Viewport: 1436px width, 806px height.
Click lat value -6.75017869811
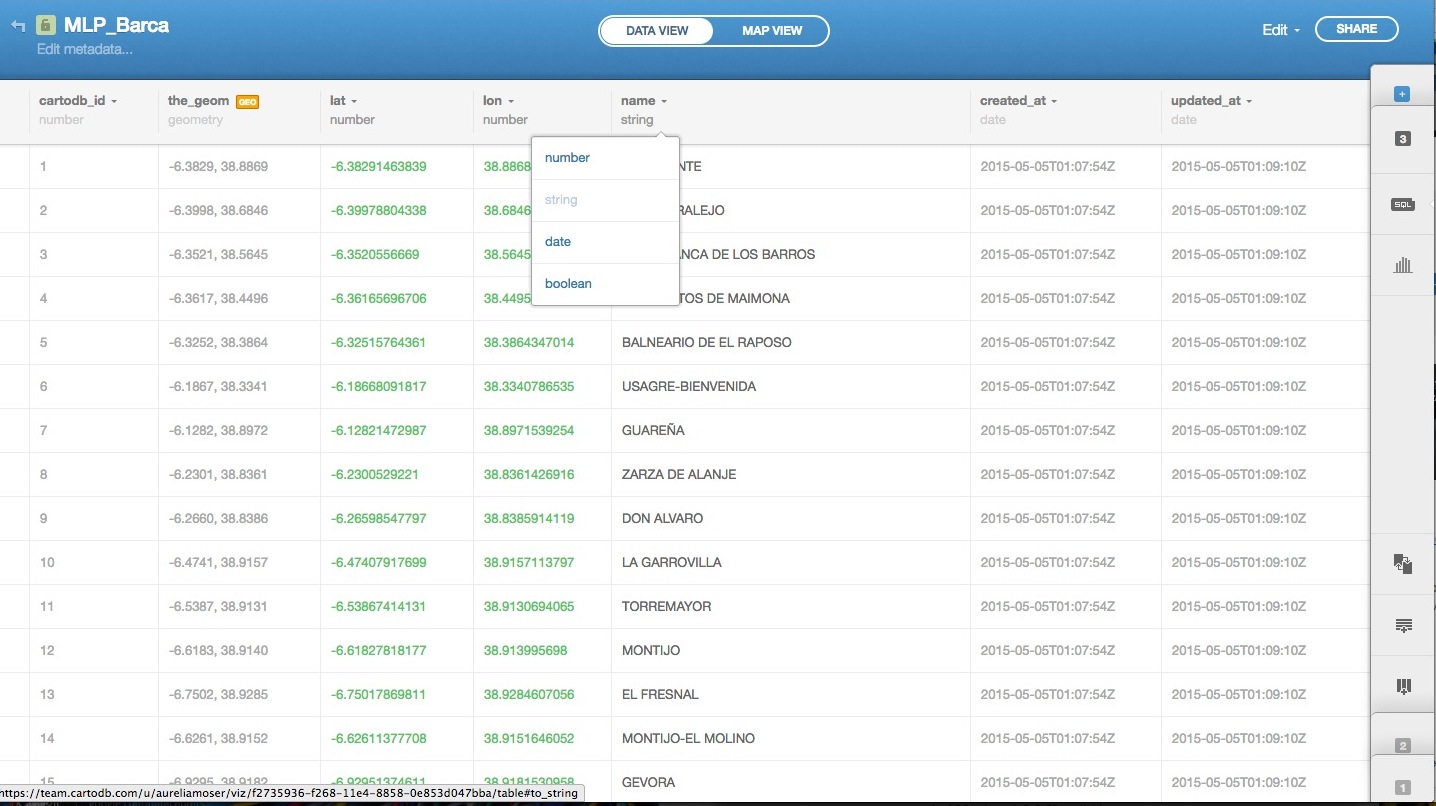coord(379,695)
